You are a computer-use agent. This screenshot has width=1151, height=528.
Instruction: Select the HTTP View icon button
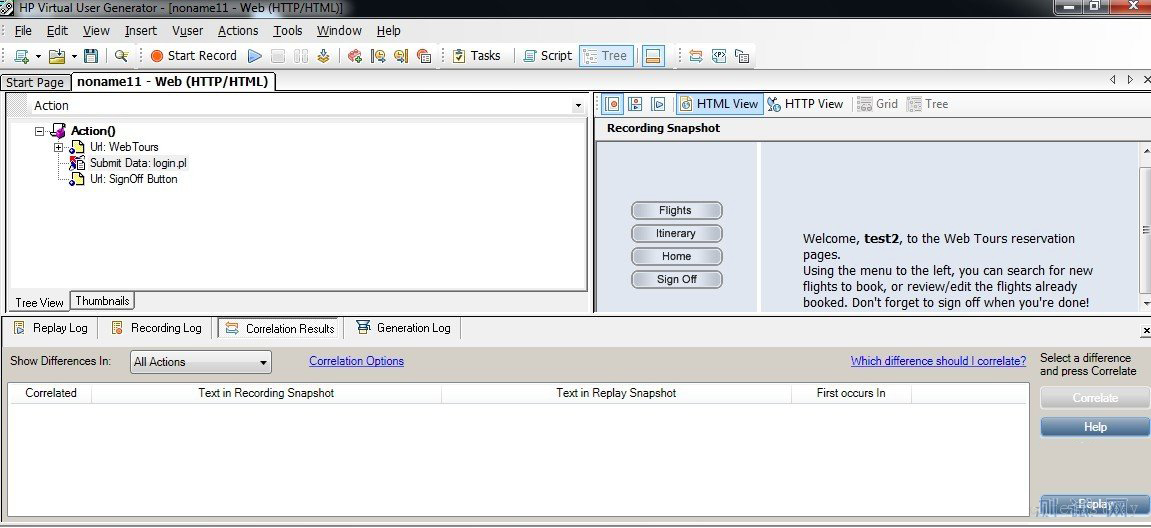coord(805,104)
